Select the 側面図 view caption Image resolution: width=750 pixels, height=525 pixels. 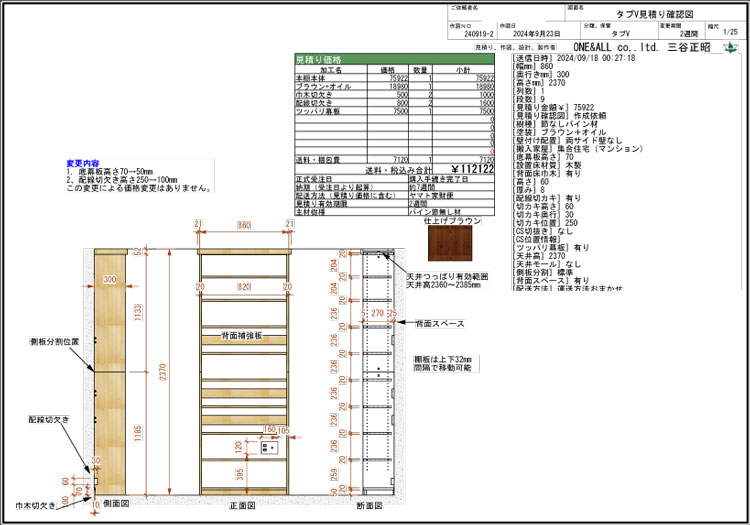(116, 503)
